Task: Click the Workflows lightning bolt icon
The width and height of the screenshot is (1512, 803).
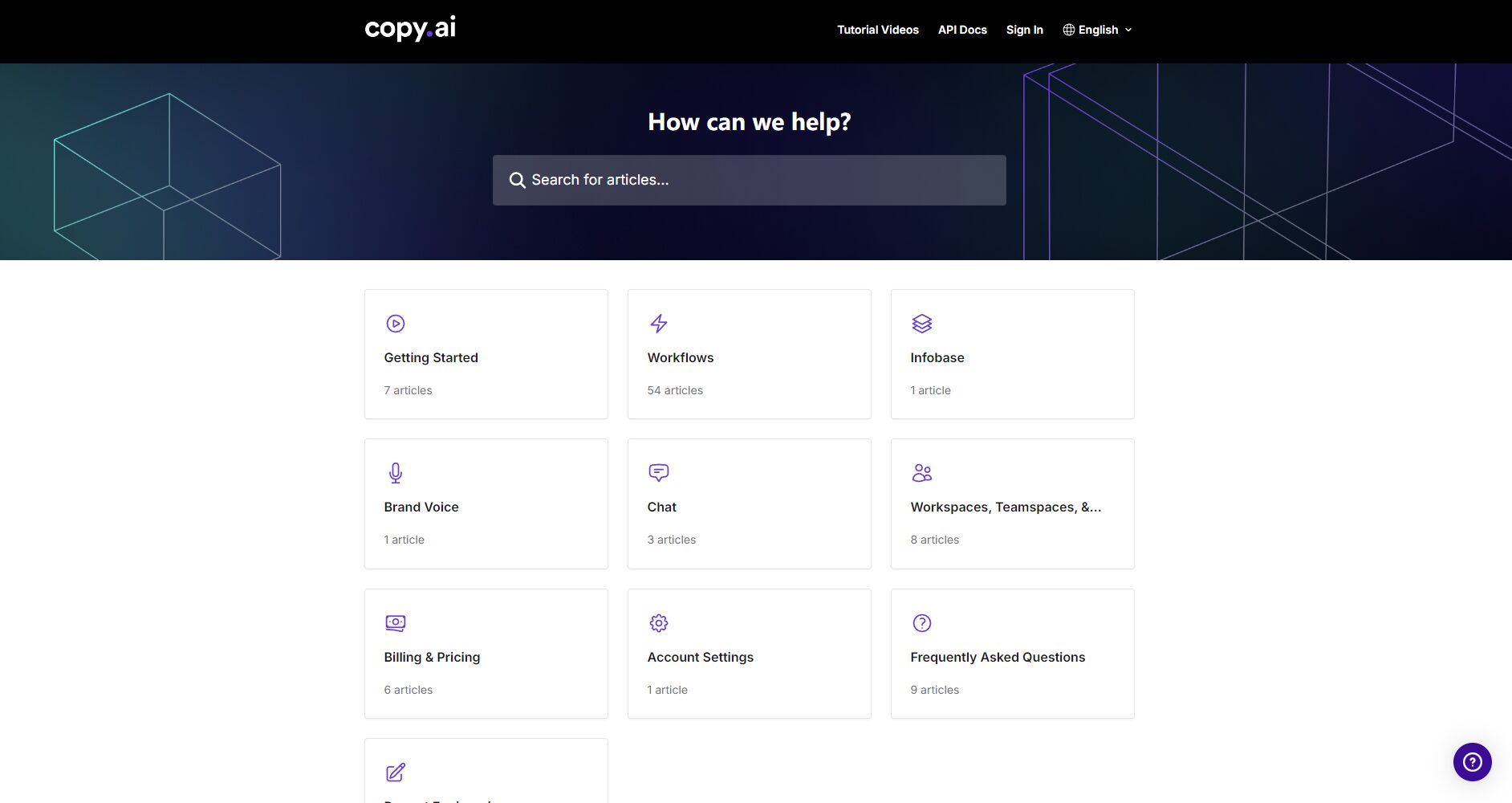Action: tap(658, 324)
